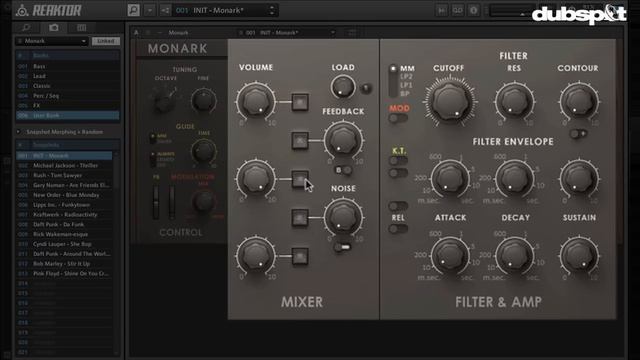
Task: Click the info icon in top toolbar
Action: click(x=473, y=10)
